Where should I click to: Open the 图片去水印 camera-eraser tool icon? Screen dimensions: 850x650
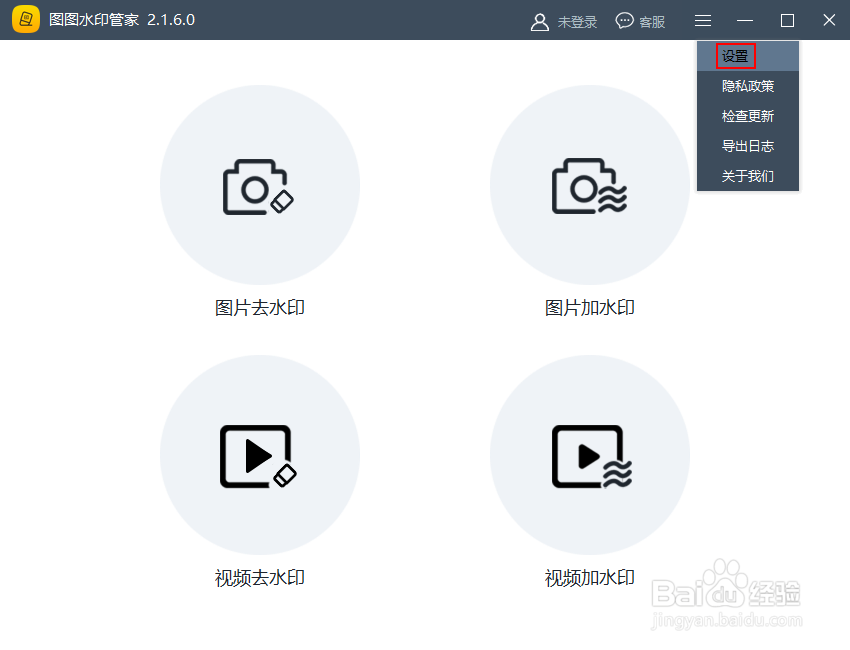pos(260,185)
